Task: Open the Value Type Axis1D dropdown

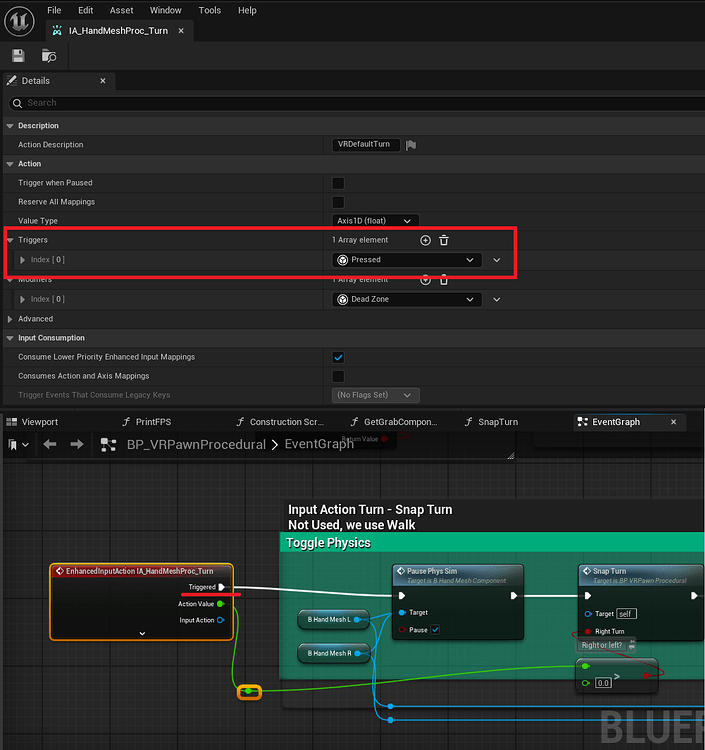Action: coord(375,221)
